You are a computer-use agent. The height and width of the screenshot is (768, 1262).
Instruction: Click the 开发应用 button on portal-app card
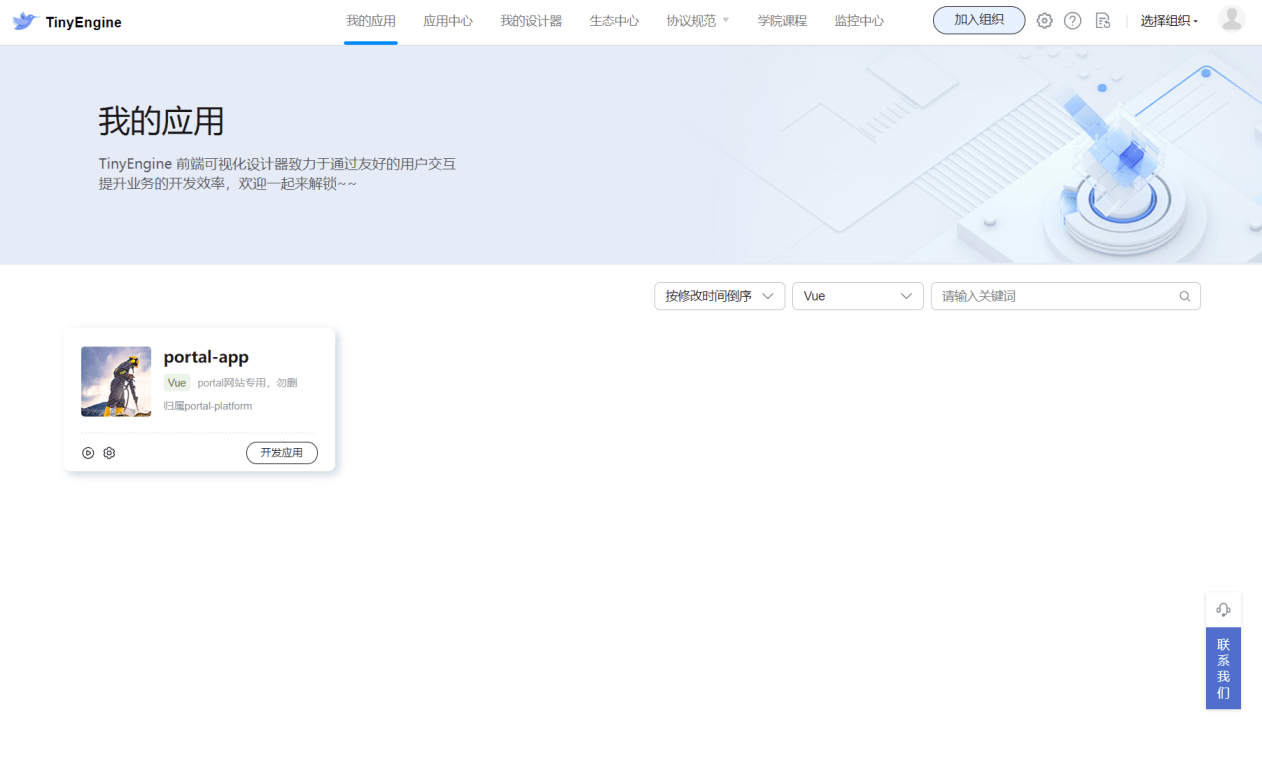coord(281,452)
